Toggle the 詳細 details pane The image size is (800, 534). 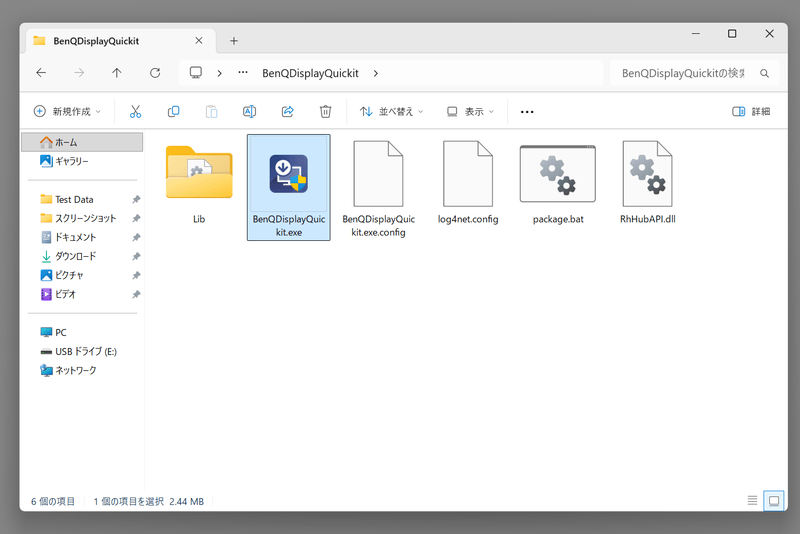pyautogui.click(x=751, y=111)
